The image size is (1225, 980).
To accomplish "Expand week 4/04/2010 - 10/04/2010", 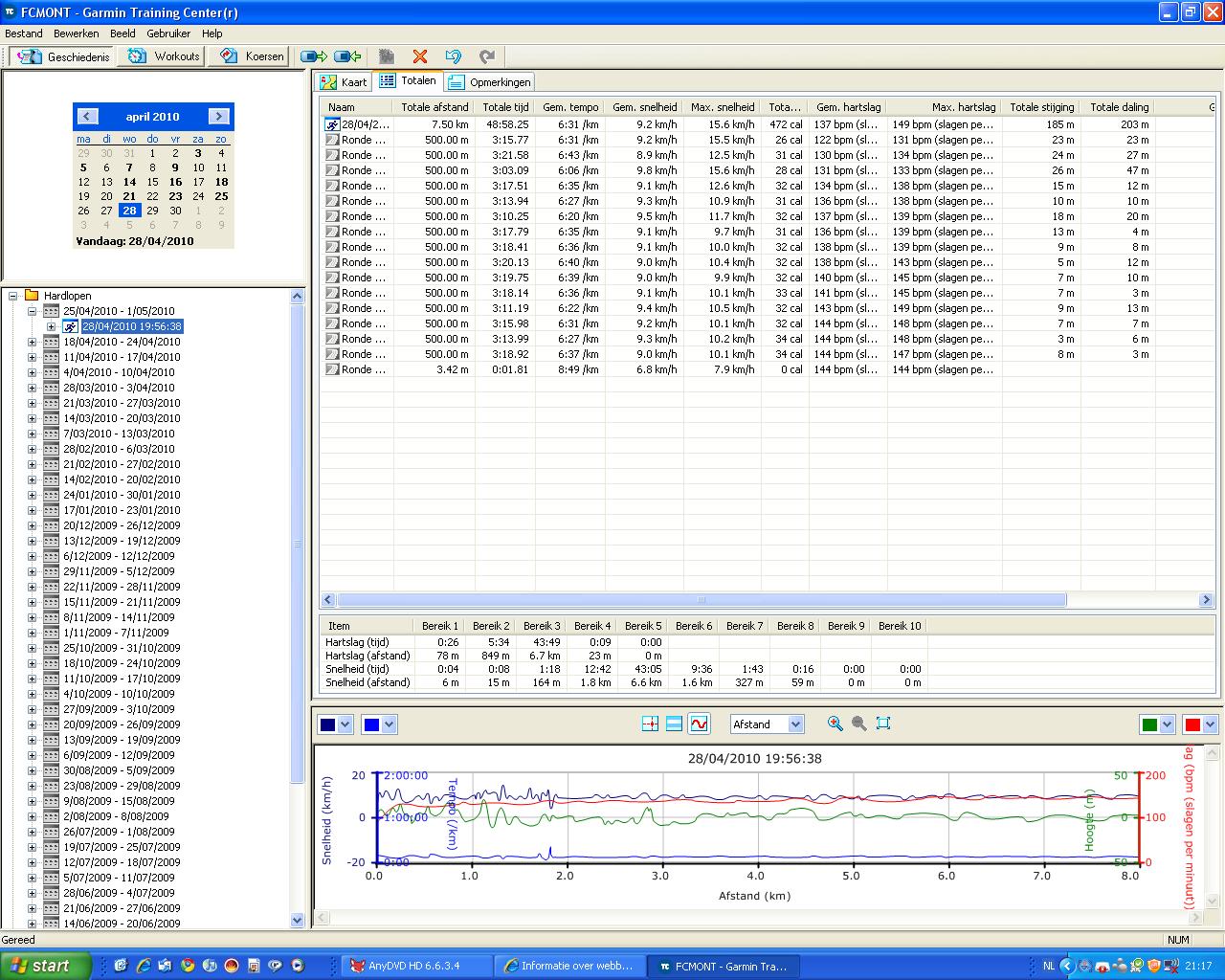I will [x=32, y=372].
